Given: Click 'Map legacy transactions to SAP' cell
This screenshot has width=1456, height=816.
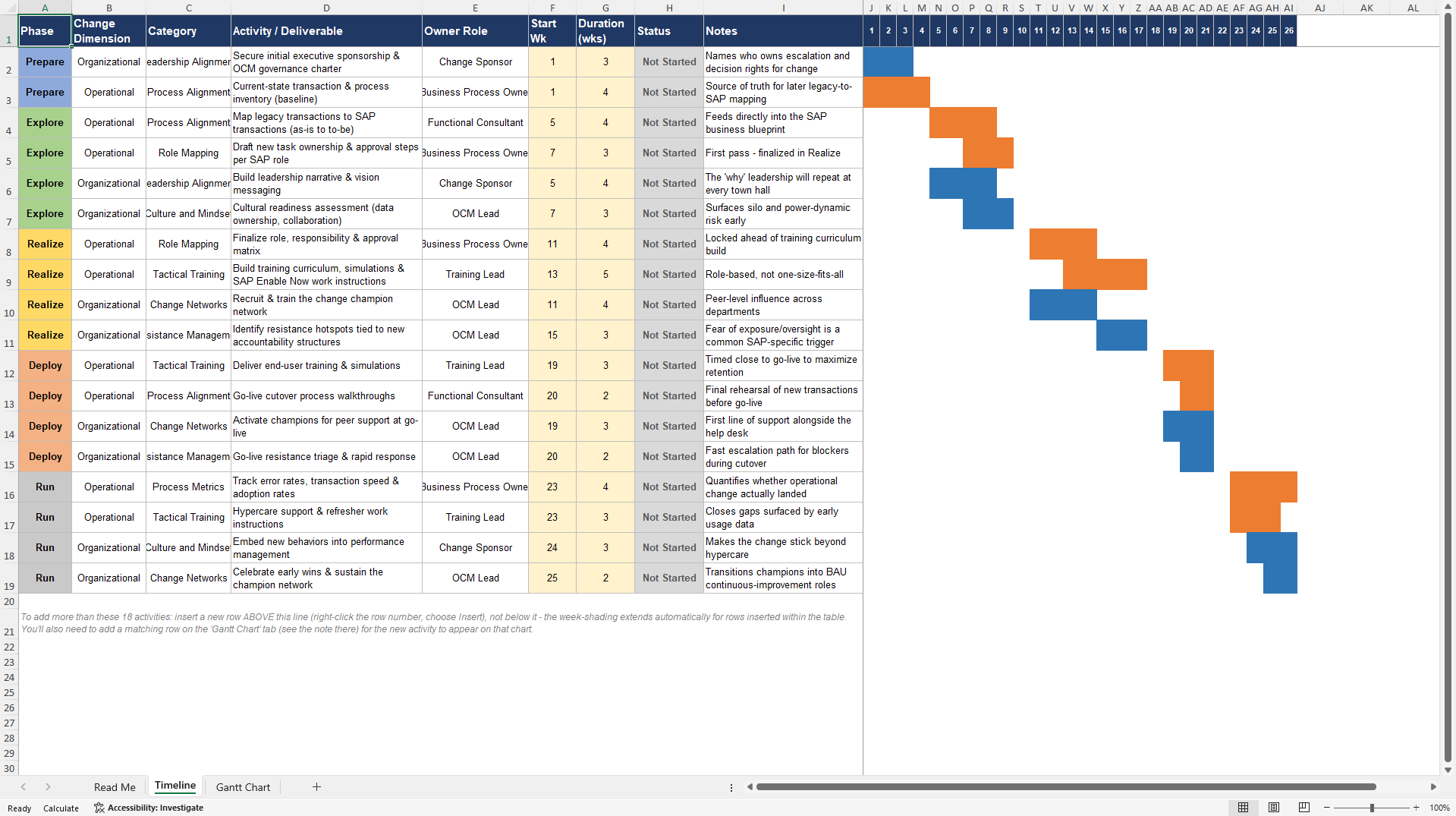Looking at the screenshot, I should 326,123.
